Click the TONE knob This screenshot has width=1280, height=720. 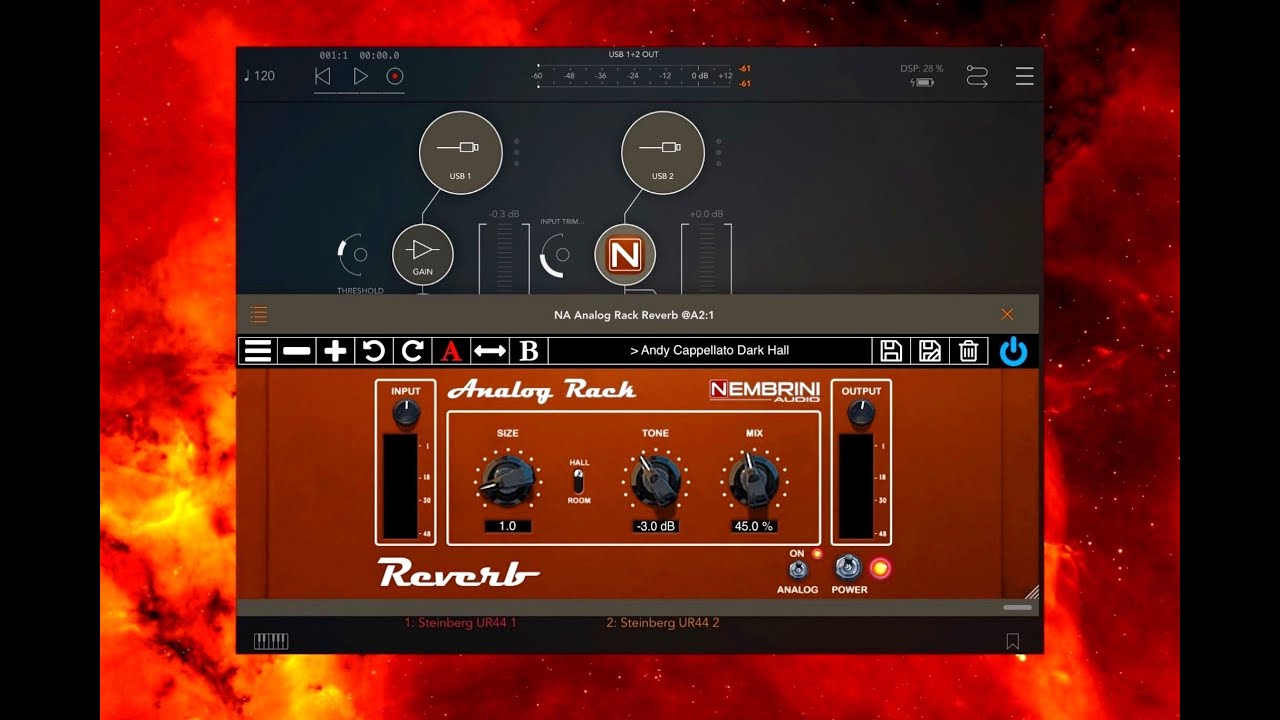pos(656,482)
